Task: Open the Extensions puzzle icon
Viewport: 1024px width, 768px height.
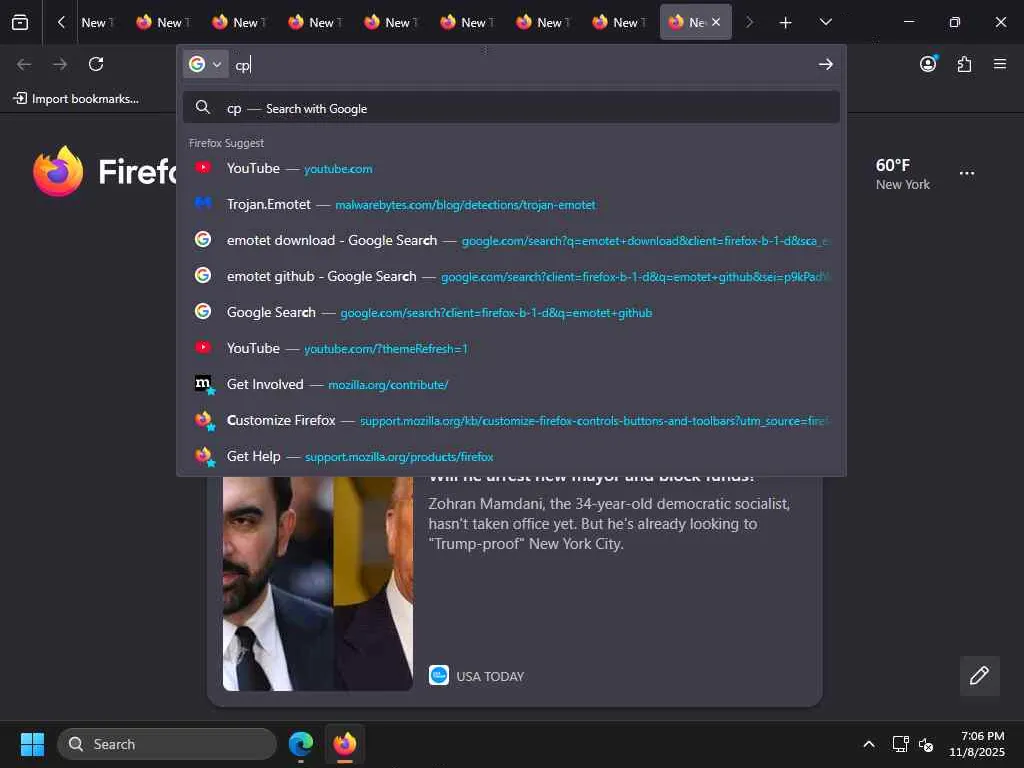Action: (965, 64)
